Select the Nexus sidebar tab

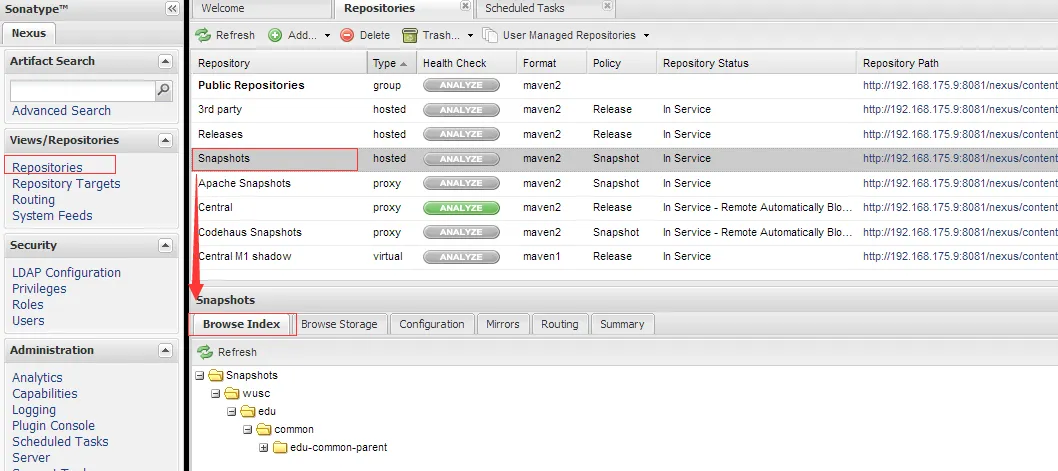(28, 33)
